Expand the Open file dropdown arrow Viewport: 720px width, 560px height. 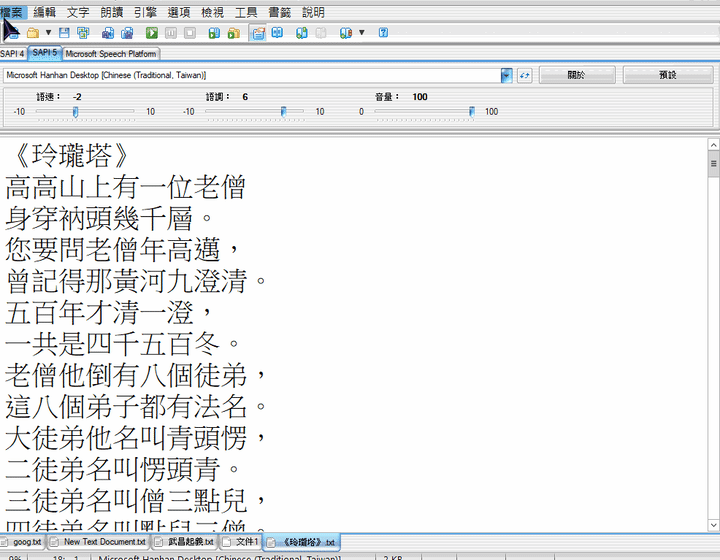48,33
